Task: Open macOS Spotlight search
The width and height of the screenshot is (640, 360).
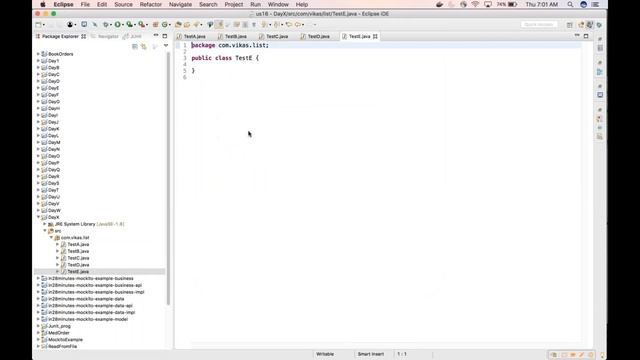Action: pyautogui.click(x=570, y=4)
